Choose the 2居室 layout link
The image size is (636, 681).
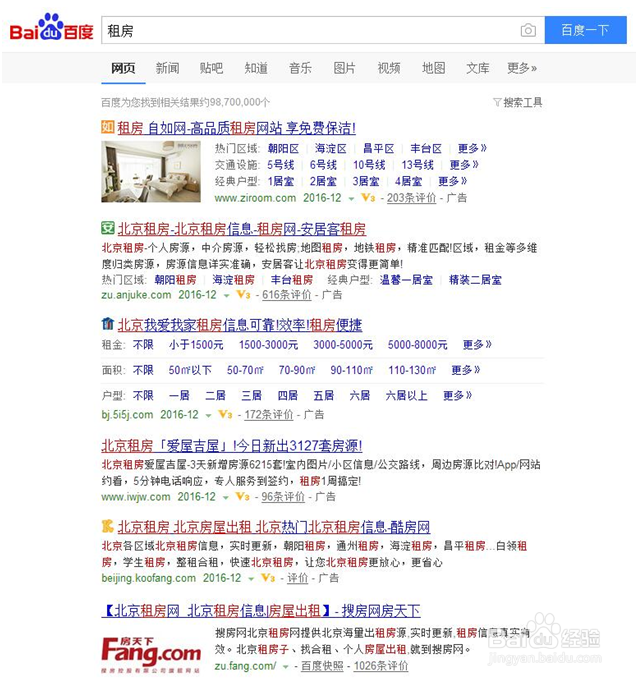point(323,181)
